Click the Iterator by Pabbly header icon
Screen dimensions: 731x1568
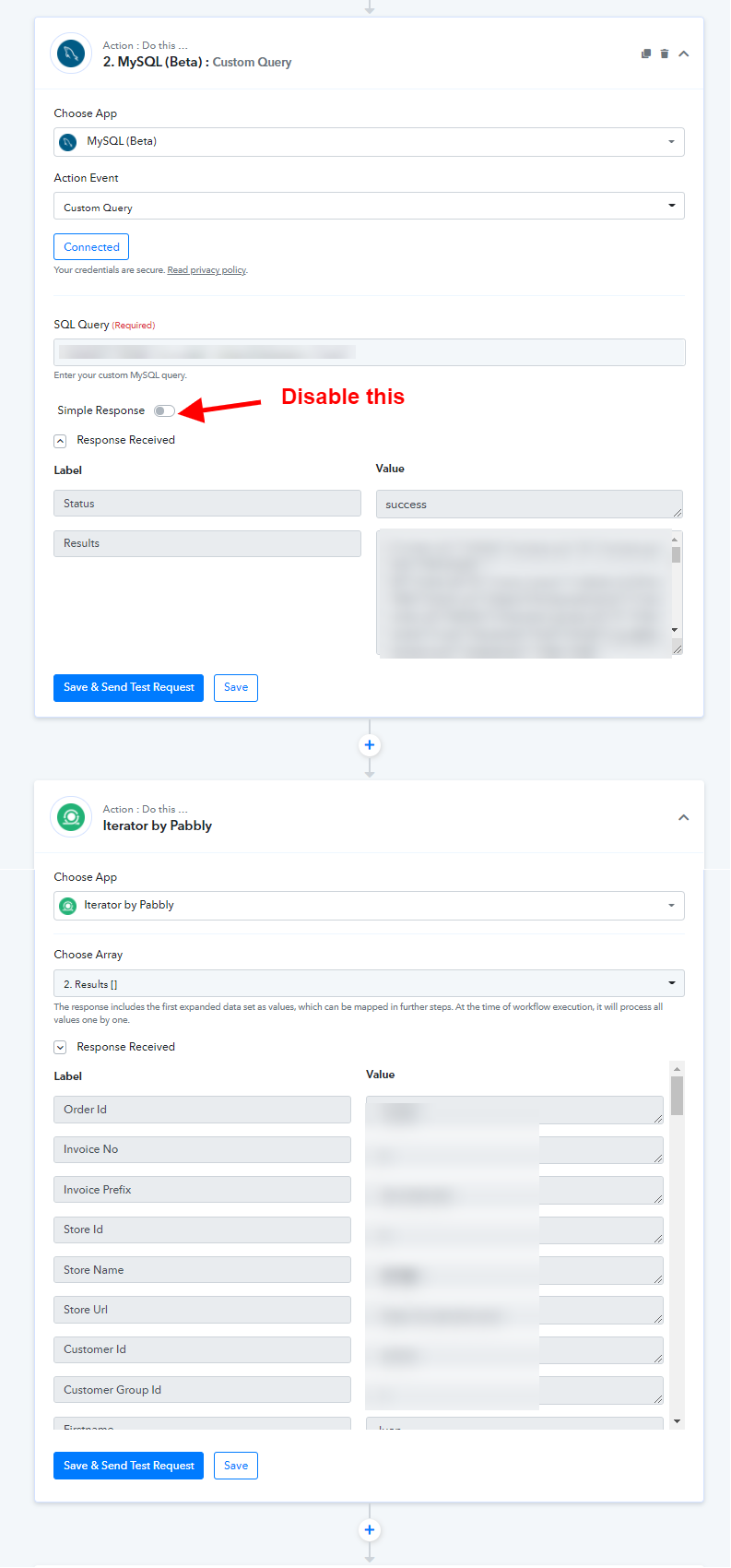pyautogui.click(x=71, y=817)
